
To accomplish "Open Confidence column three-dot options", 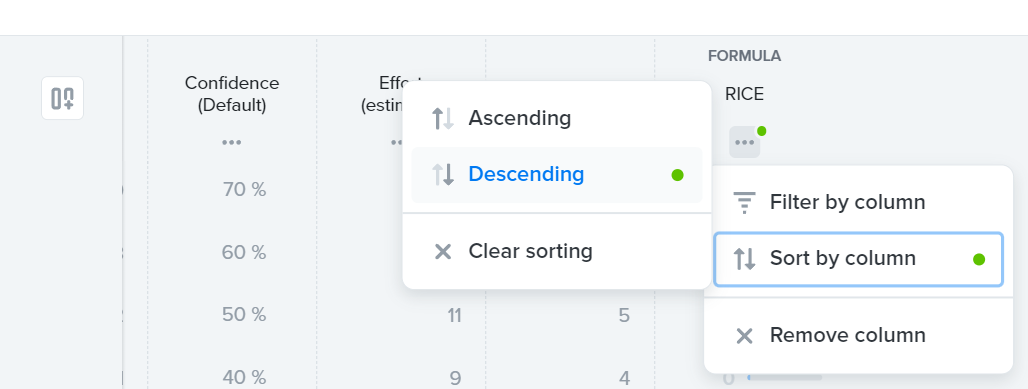I will coord(231,142).
